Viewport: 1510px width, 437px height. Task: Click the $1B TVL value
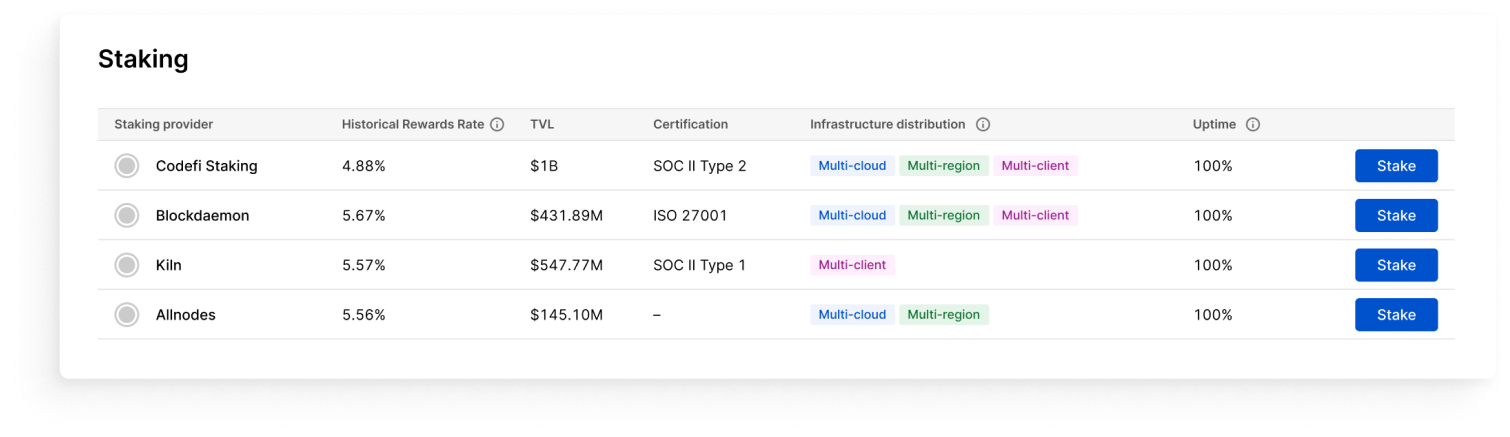(x=544, y=166)
